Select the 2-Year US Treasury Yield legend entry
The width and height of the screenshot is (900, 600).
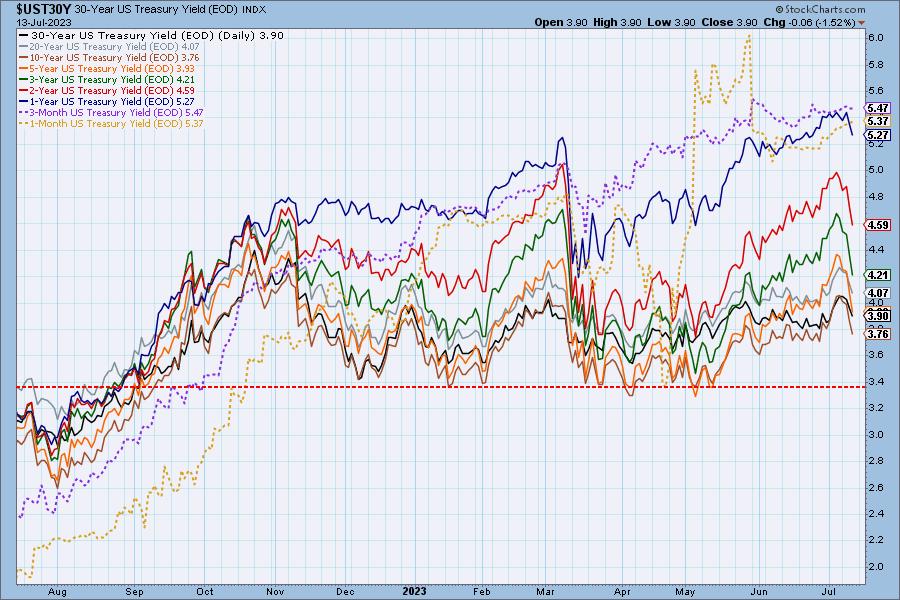107,90
